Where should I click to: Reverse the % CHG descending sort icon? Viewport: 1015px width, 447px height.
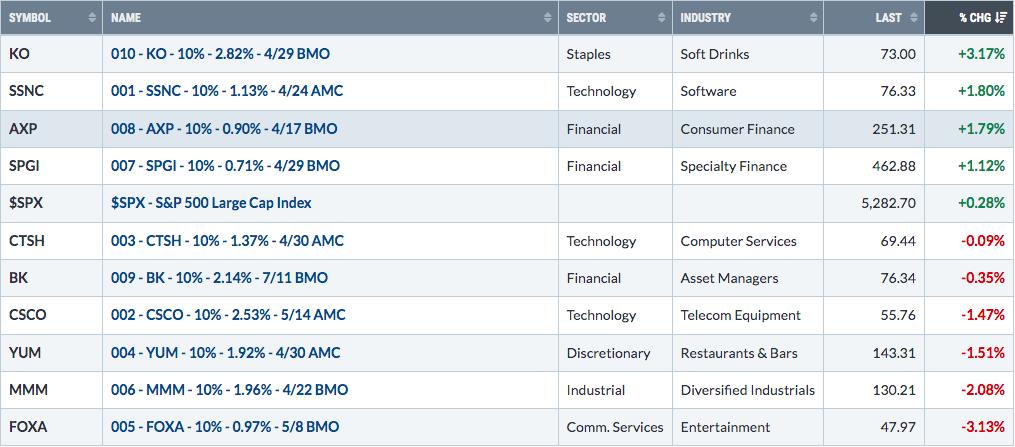[1001, 18]
